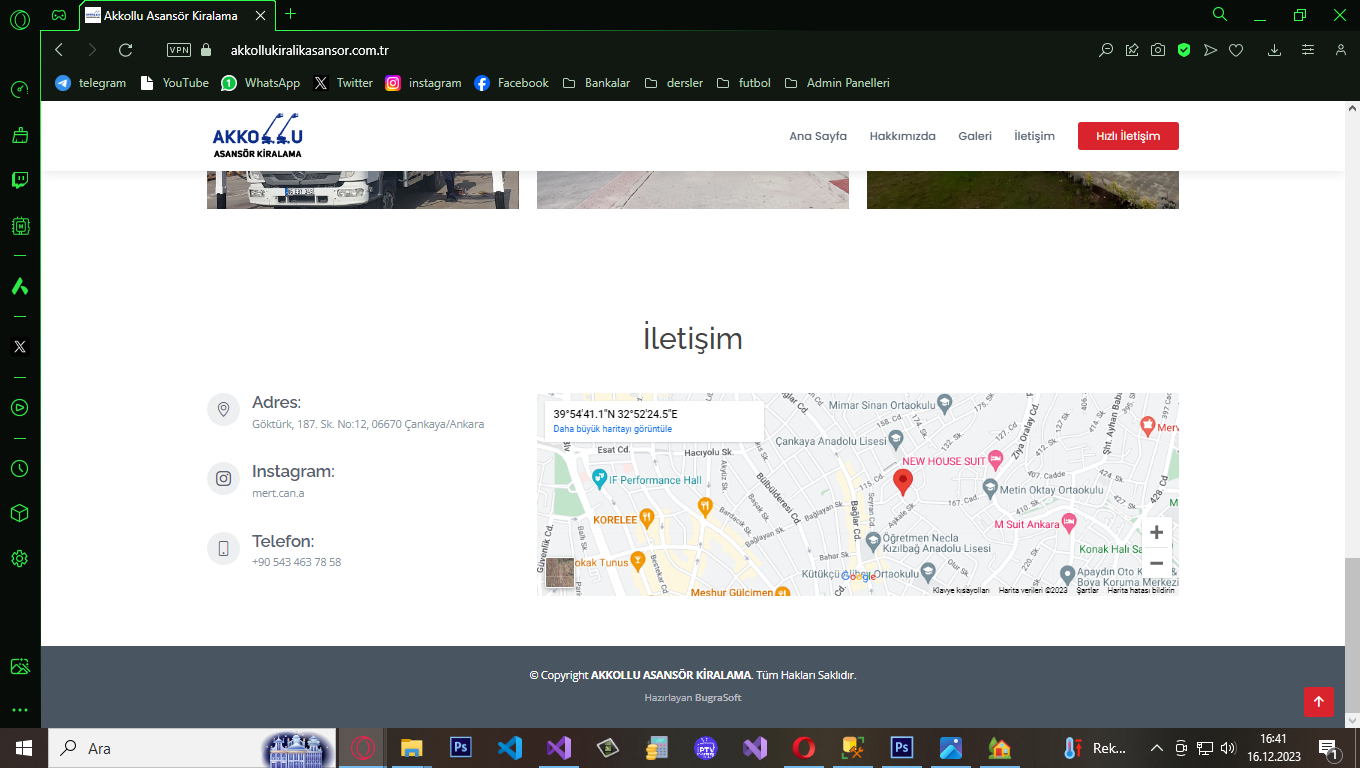The width and height of the screenshot is (1360, 768).
Task: Open the X panel in sidebar
Action: tap(19, 347)
